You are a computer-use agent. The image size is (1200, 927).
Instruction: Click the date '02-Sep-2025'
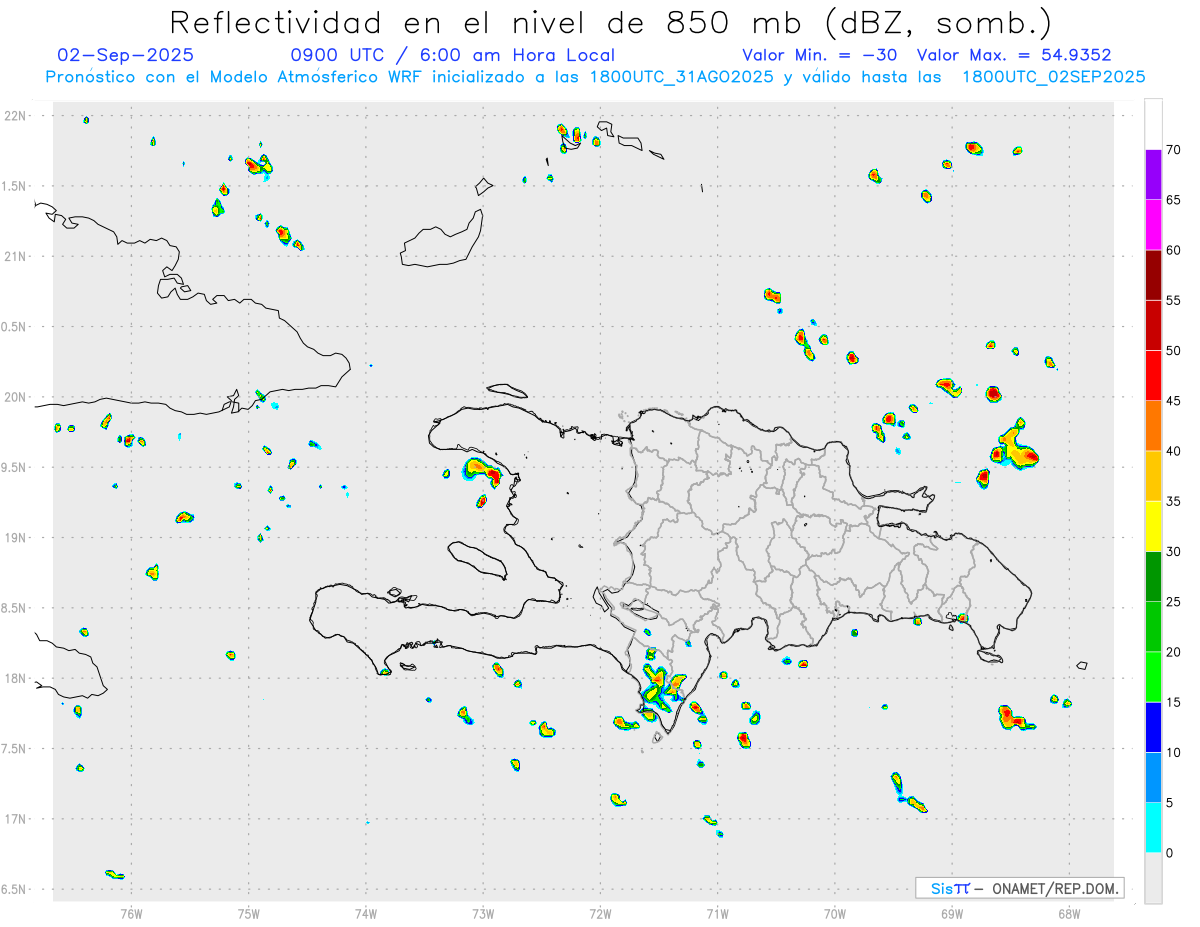(x=126, y=55)
